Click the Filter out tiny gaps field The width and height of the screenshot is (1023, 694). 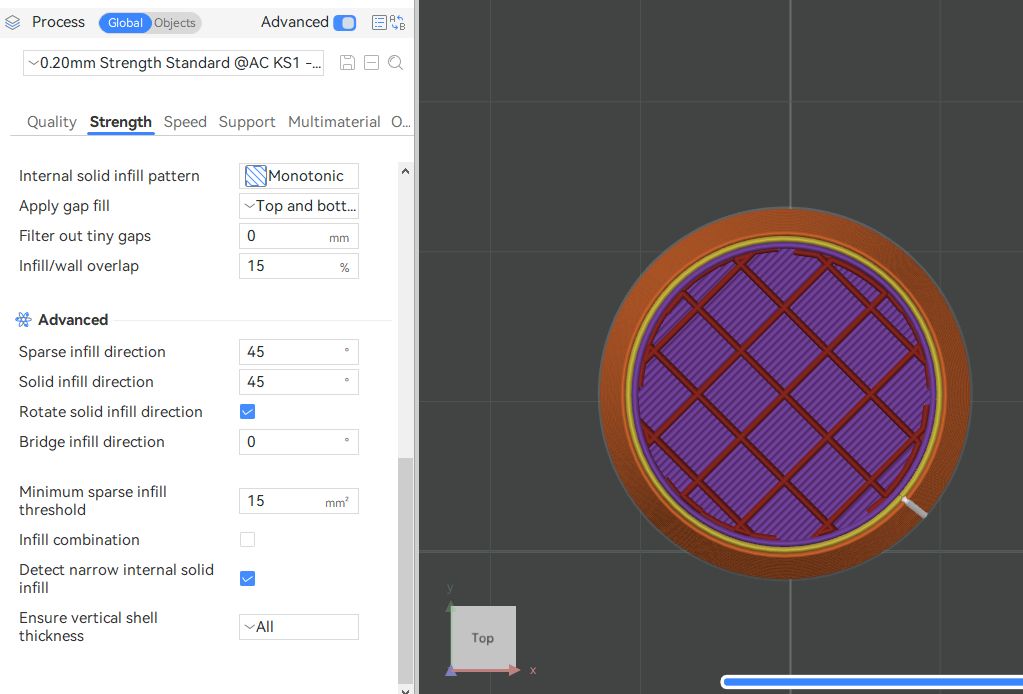(299, 236)
